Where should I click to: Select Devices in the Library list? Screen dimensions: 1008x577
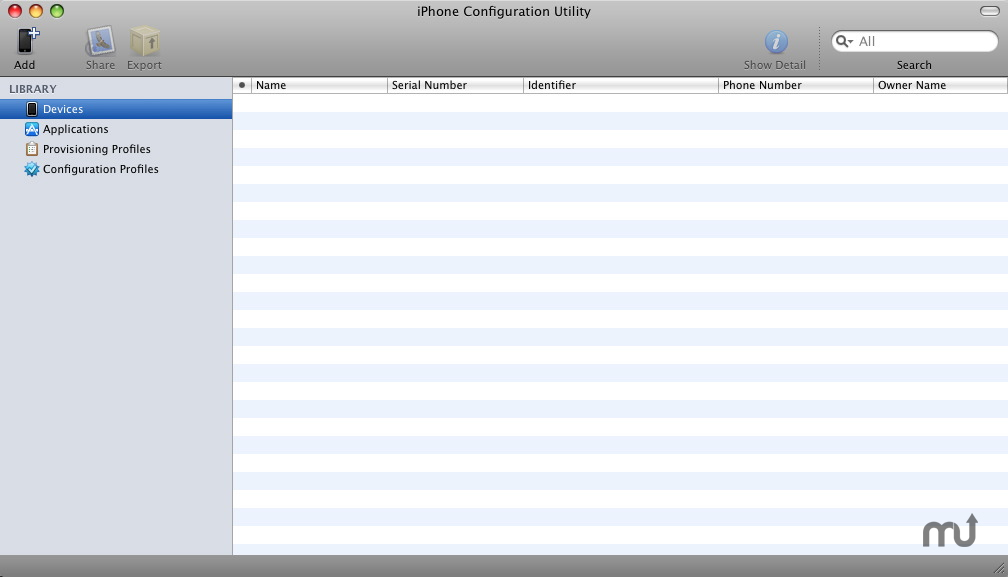point(116,109)
